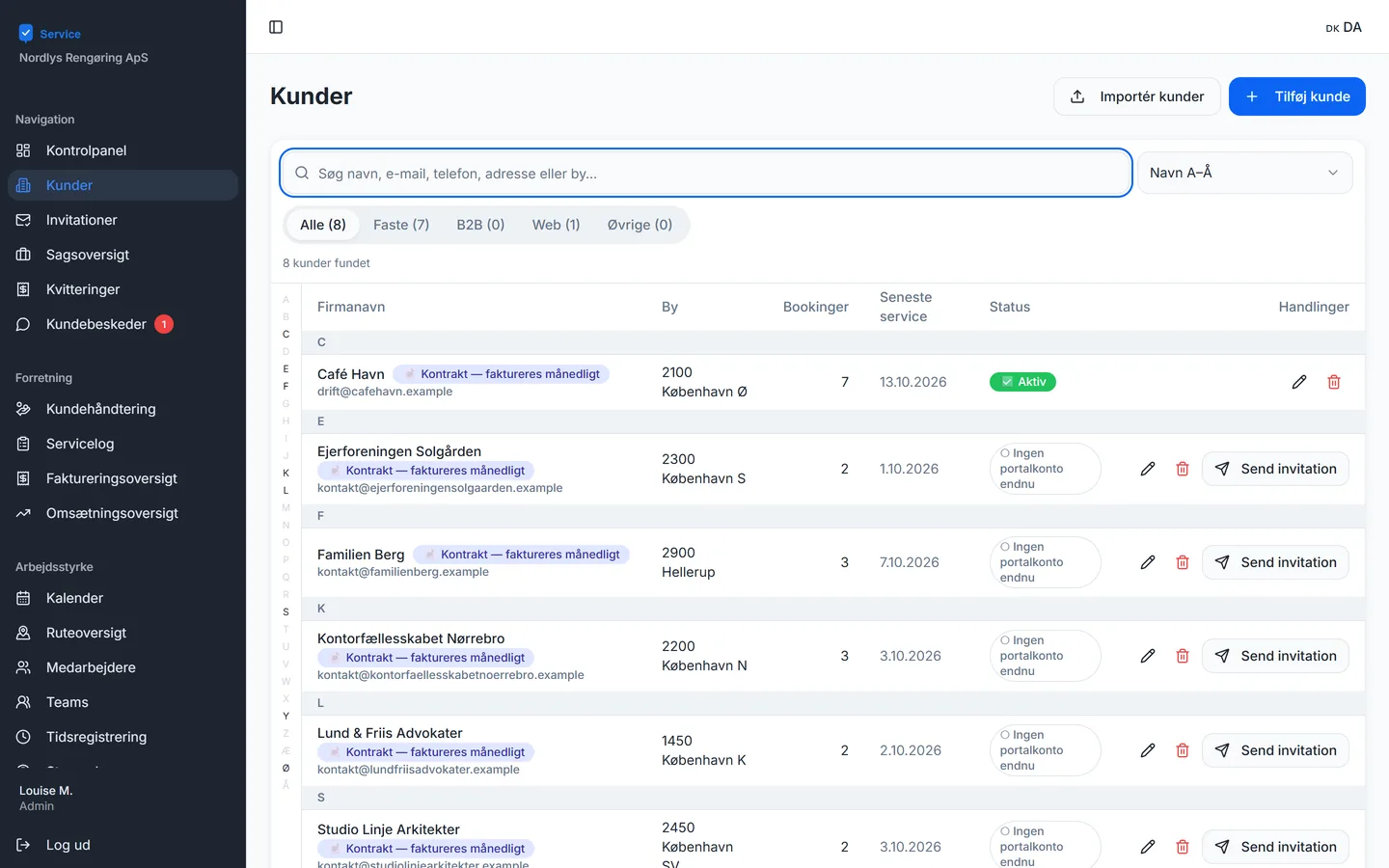Viewport: 1389px width, 868px height.
Task: Open Faktureringsoversigt in sidebar
Action: coord(123,478)
